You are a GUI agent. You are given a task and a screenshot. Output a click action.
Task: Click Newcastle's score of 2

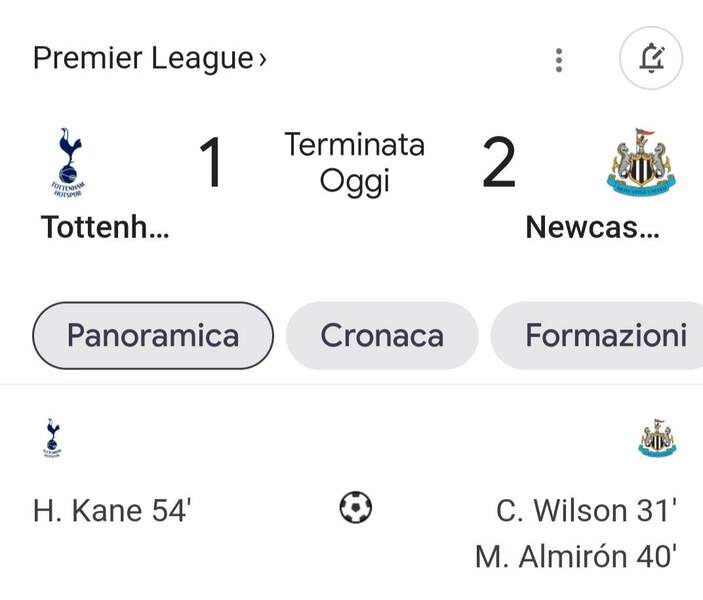point(498,162)
